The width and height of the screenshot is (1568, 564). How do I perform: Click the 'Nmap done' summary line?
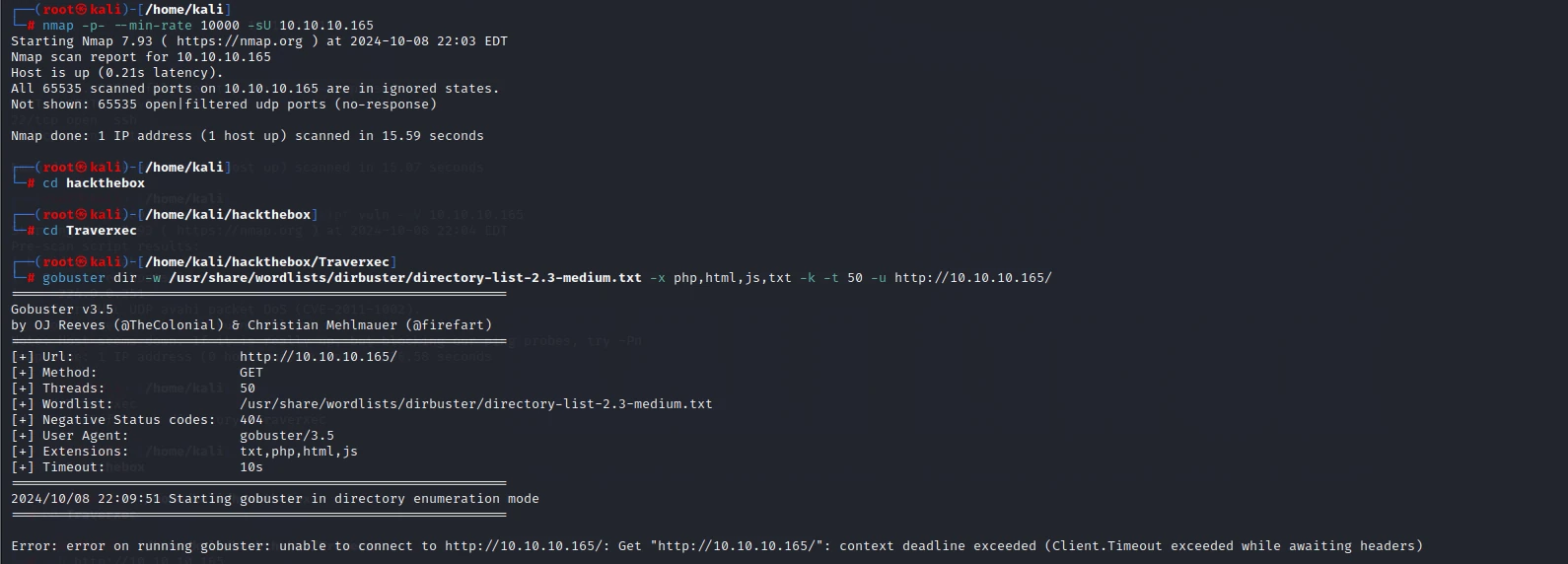pos(248,136)
